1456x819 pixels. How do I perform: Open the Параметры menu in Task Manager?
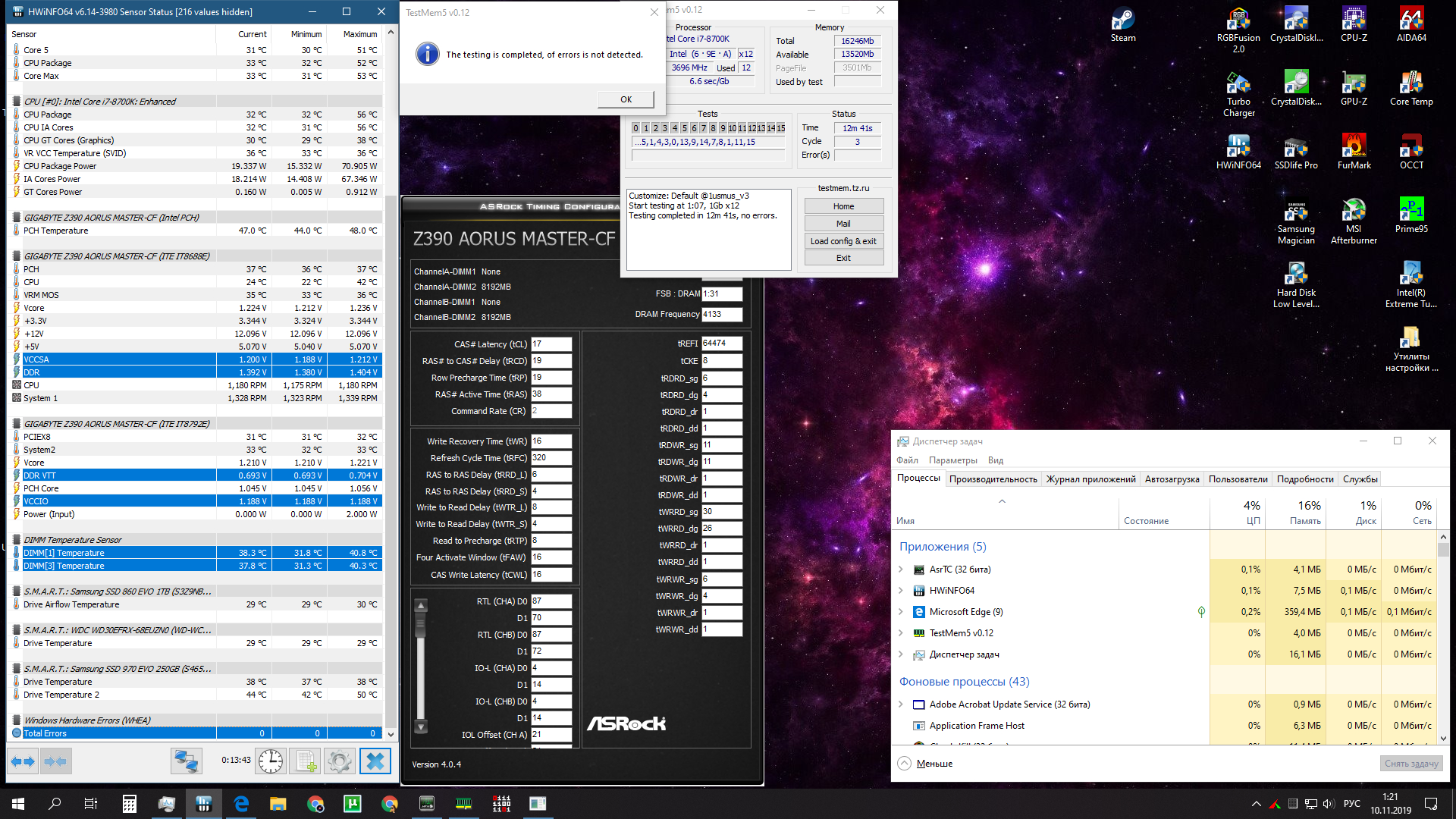click(x=952, y=460)
